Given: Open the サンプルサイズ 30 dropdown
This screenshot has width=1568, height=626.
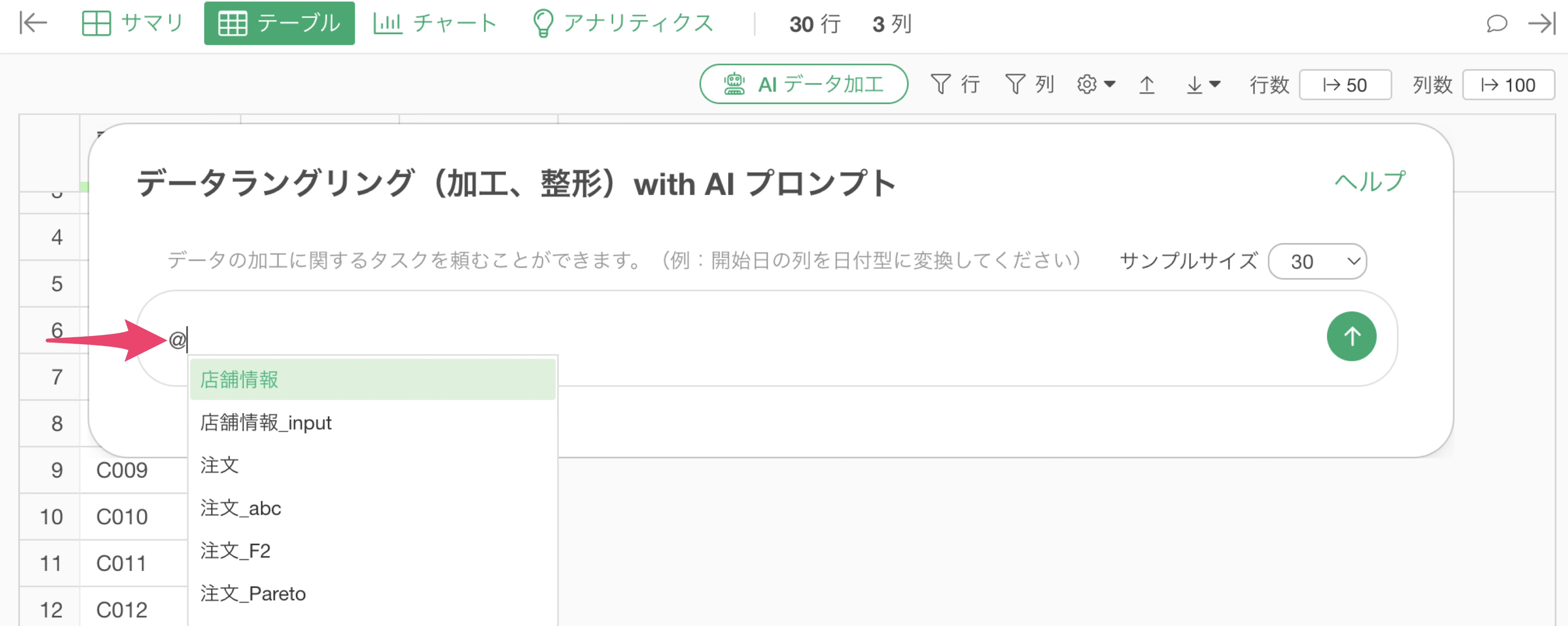Looking at the screenshot, I should (1317, 262).
